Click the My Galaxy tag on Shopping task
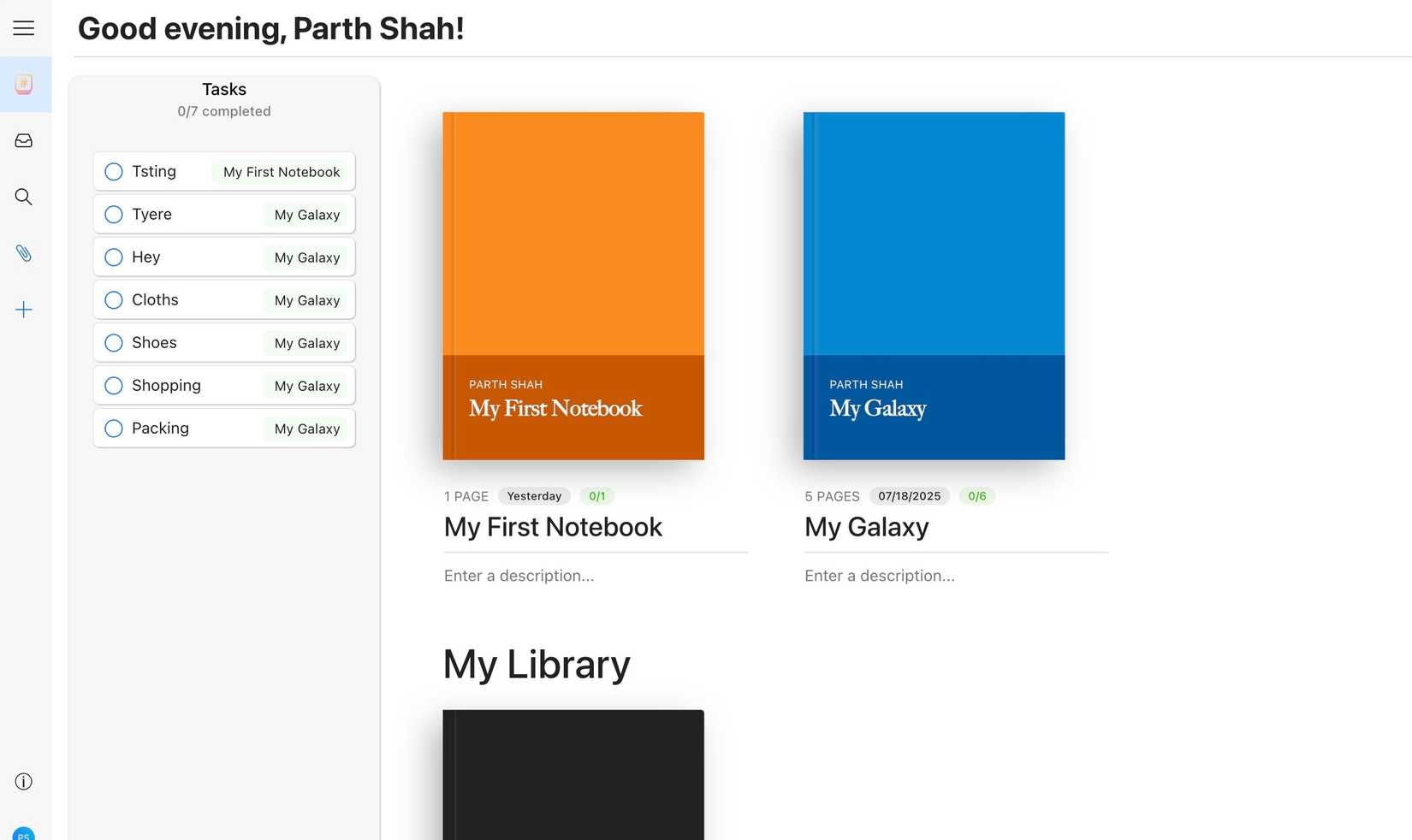1412x840 pixels. [x=307, y=386]
